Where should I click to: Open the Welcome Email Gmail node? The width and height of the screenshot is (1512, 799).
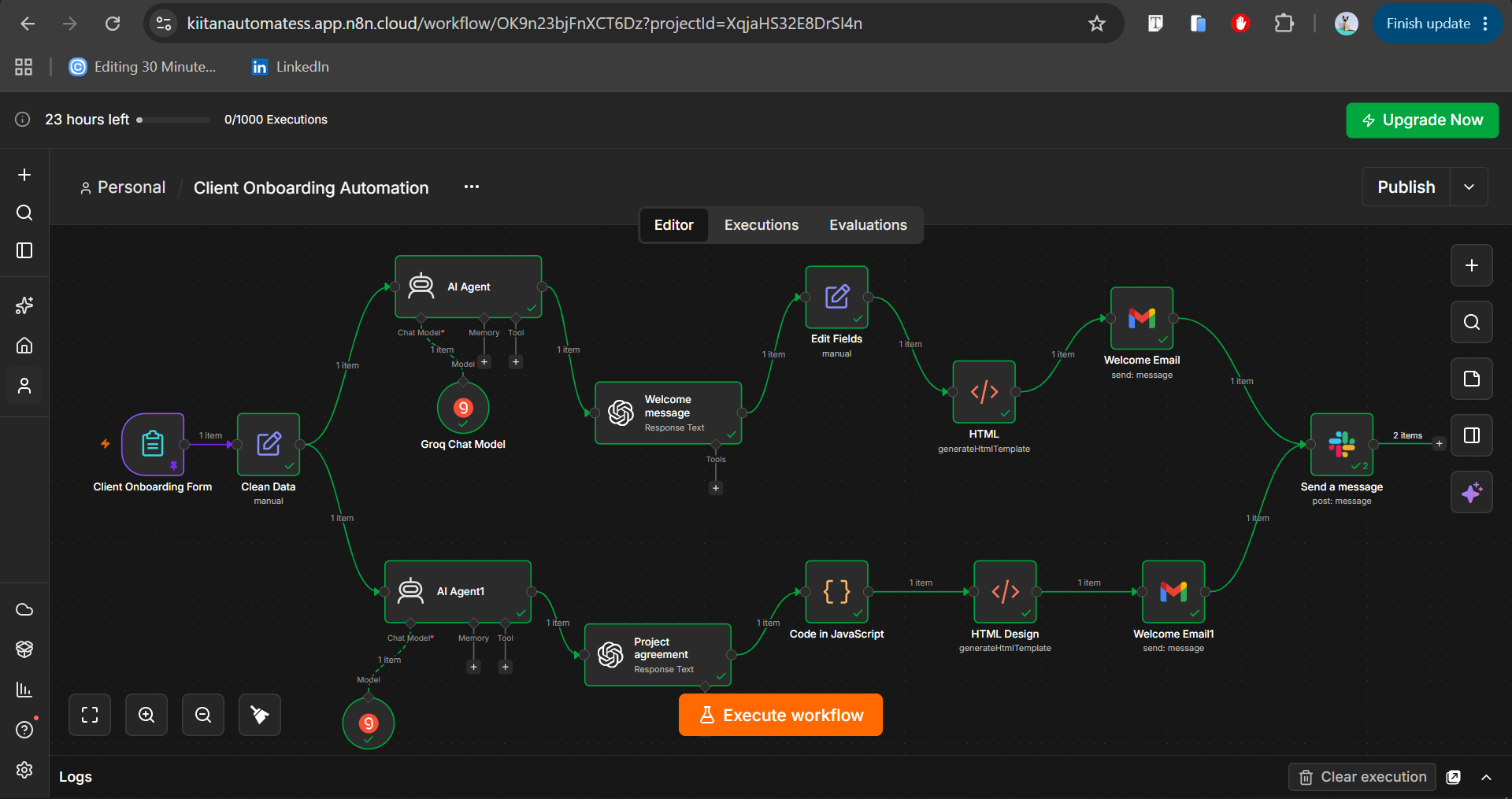[1142, 318]
